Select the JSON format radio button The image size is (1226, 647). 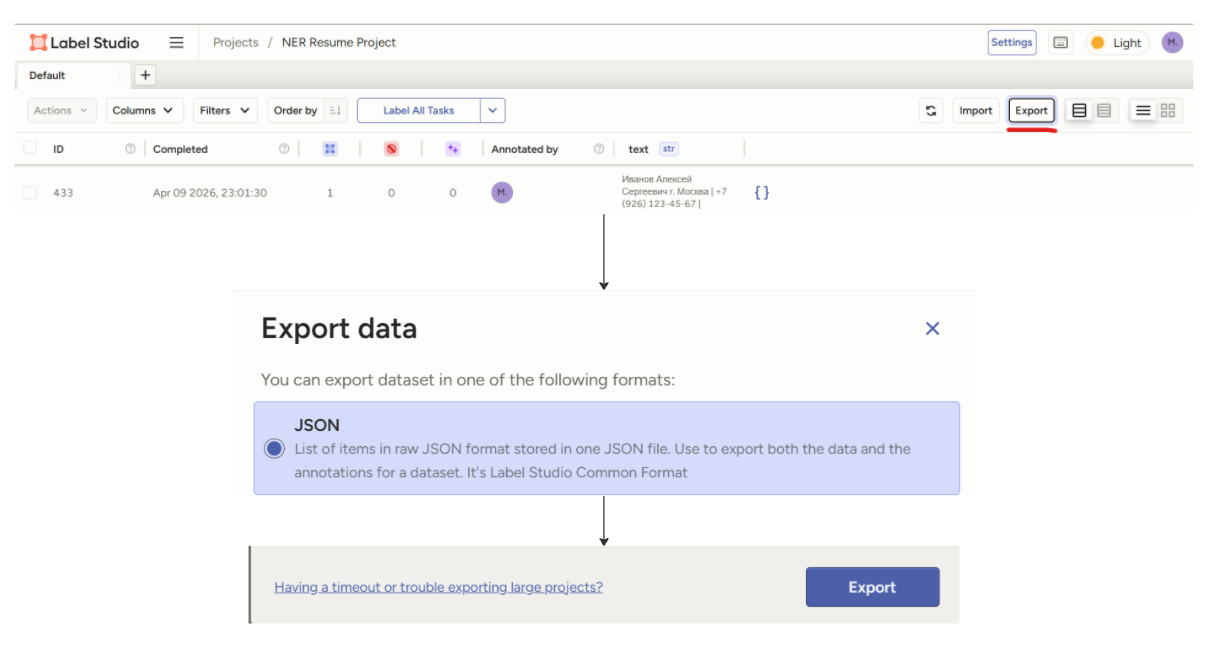274,448
